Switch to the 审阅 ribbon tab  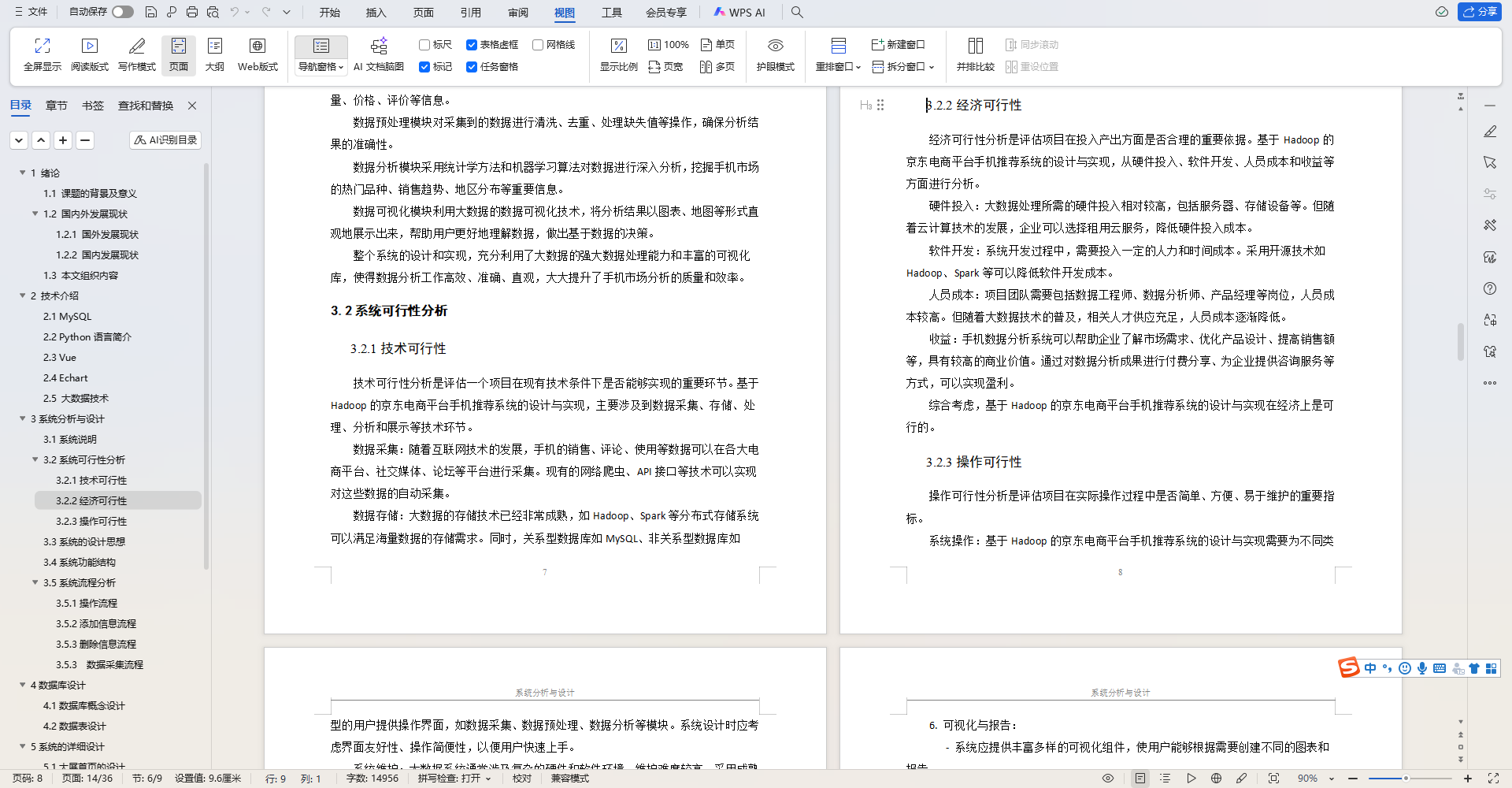tap(517, 13)
